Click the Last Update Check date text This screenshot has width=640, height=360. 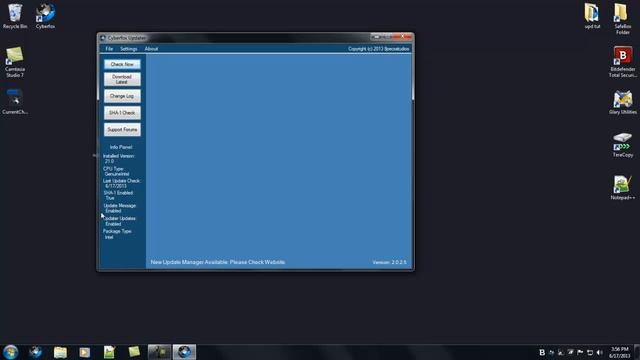(x=121, y=183)
